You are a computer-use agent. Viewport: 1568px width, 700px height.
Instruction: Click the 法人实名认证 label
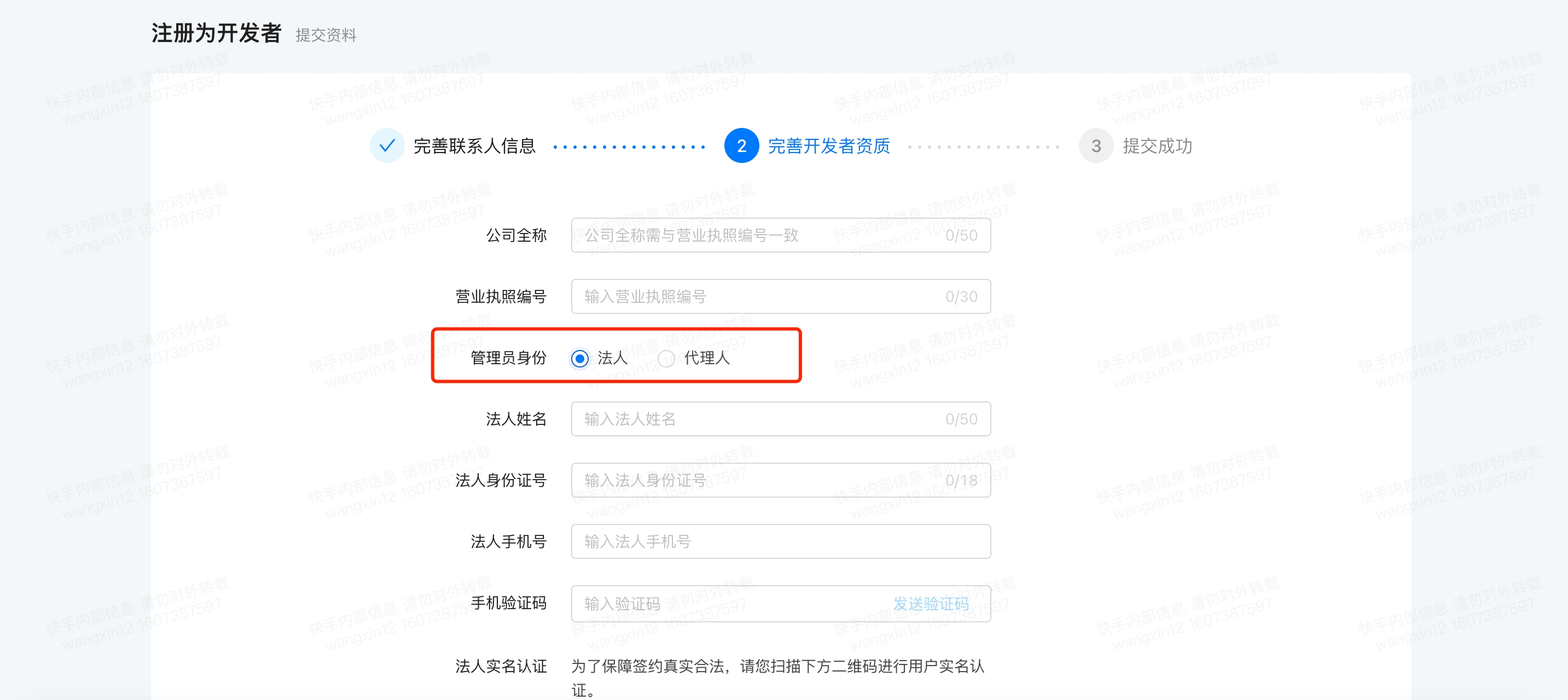[501, 667]
